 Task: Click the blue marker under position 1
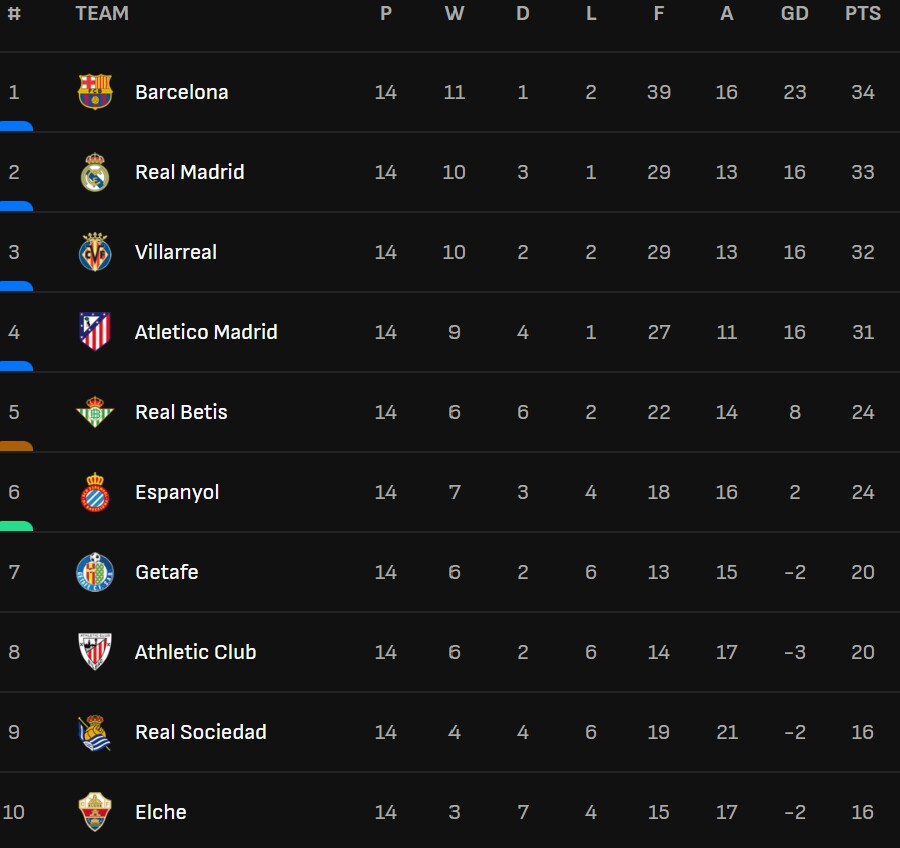pos(16,127)
